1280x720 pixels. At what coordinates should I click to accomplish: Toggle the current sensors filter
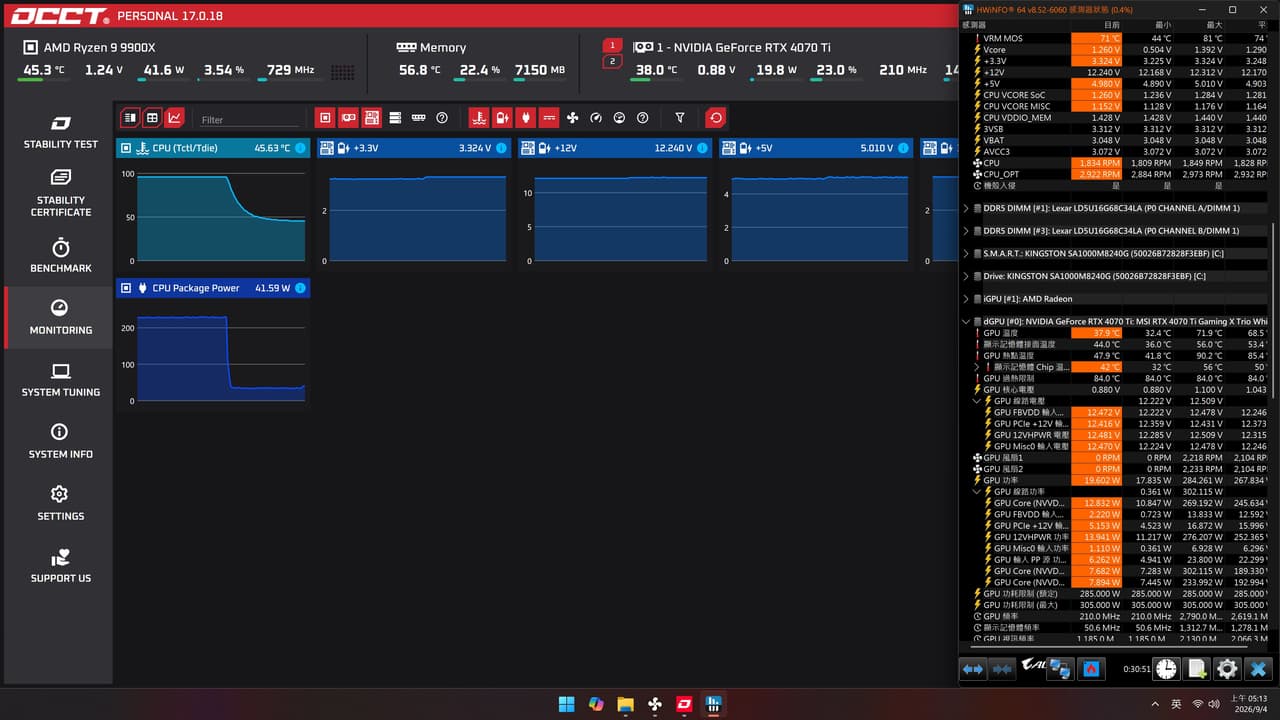pyautogui.click(x=549, y=118)
